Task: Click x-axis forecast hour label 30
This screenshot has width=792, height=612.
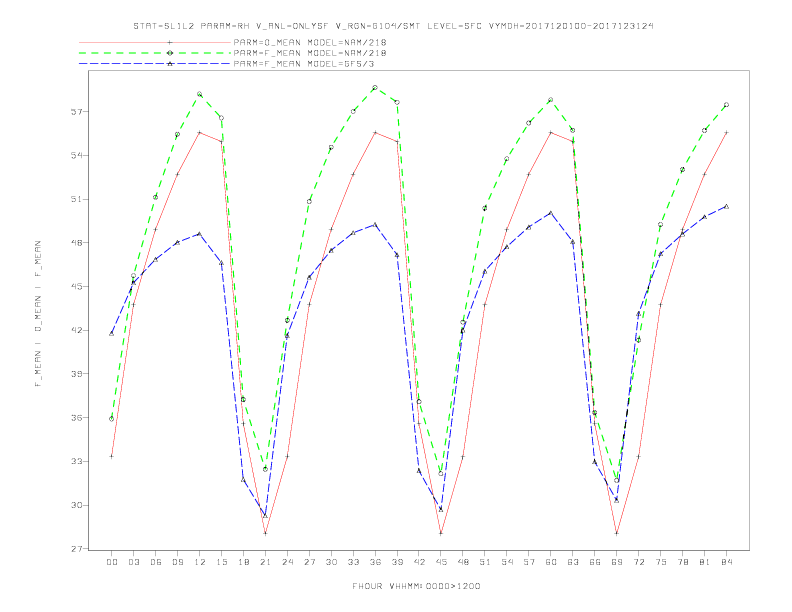Action: click(331, 562)
